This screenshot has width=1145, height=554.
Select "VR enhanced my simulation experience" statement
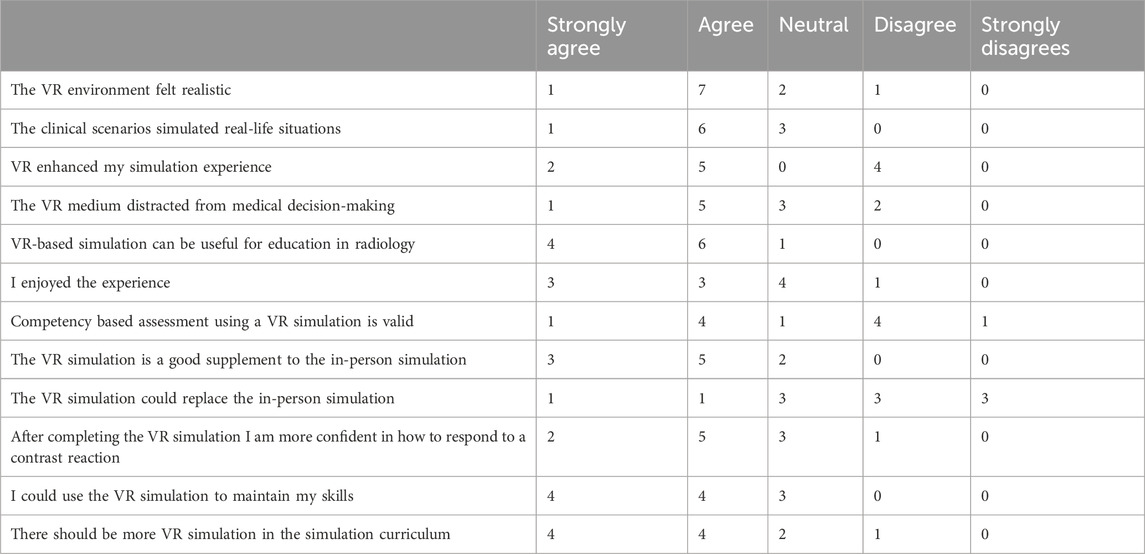(x=134, y=167)
